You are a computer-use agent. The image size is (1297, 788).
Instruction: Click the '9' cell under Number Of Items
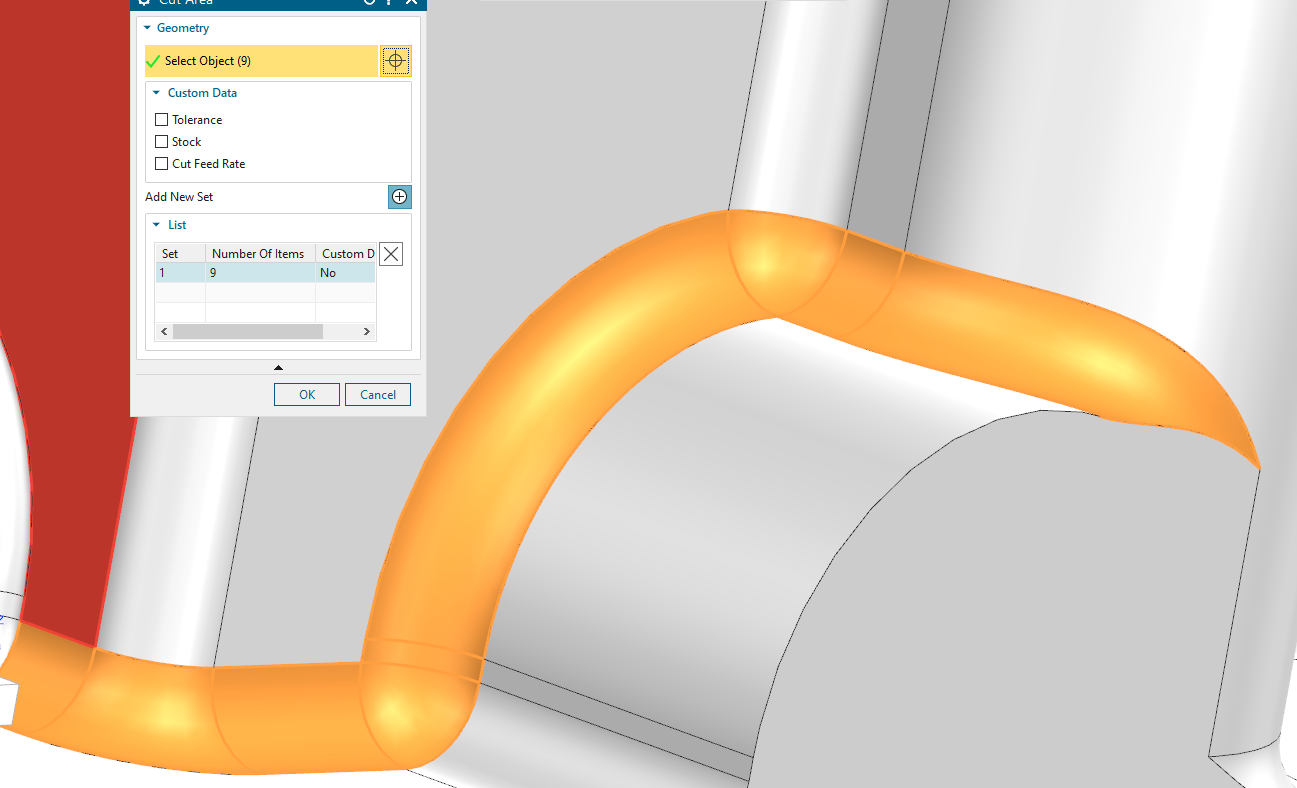260,273
